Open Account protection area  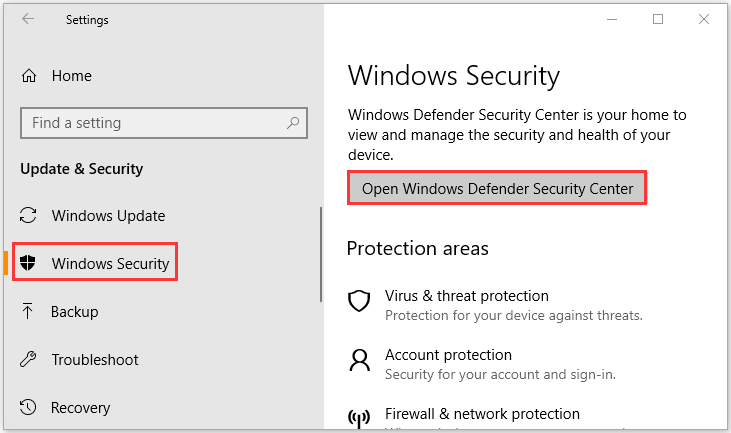pos(448,355)
